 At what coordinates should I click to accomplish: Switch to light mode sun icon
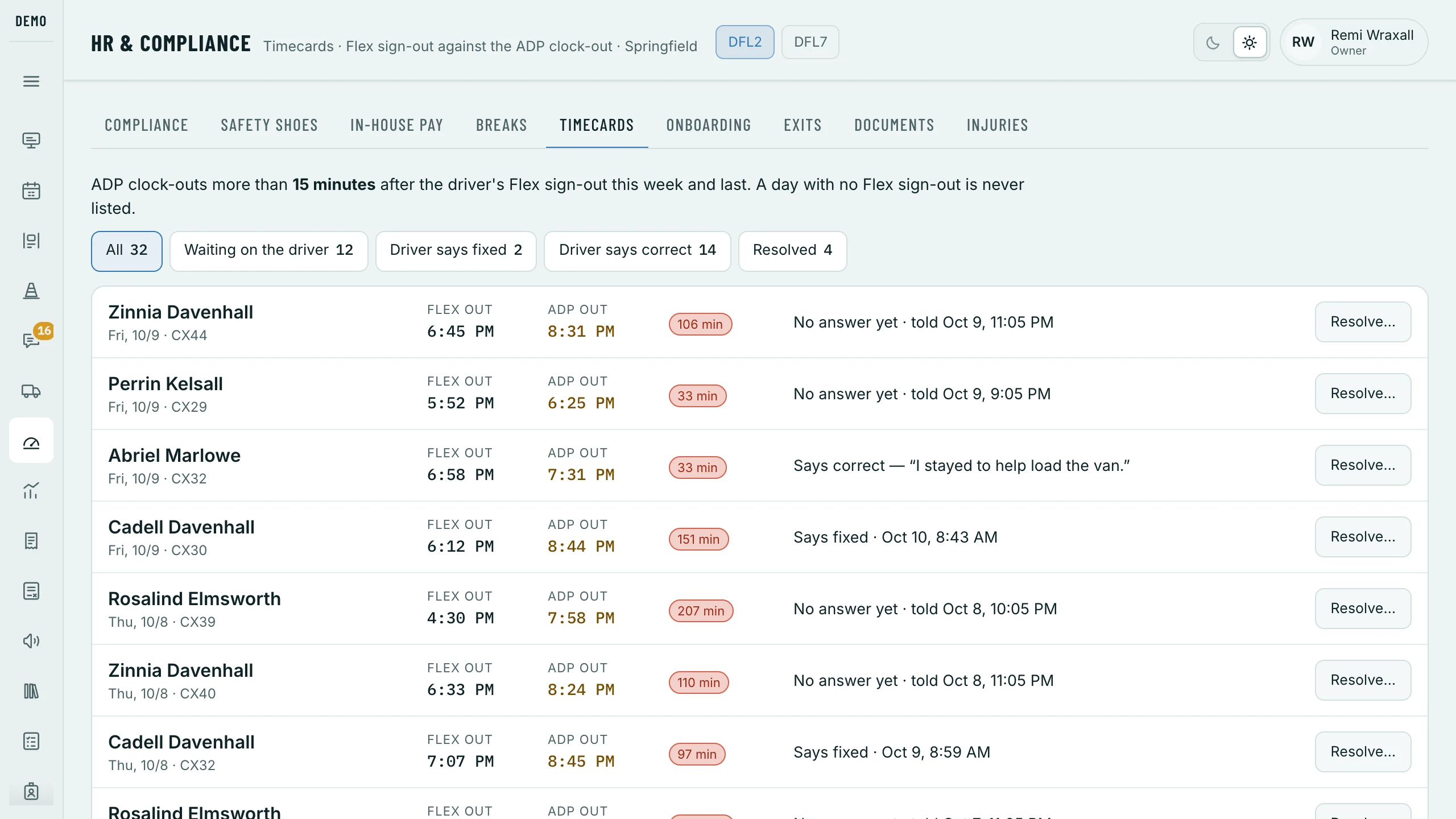coord(1250,42)
